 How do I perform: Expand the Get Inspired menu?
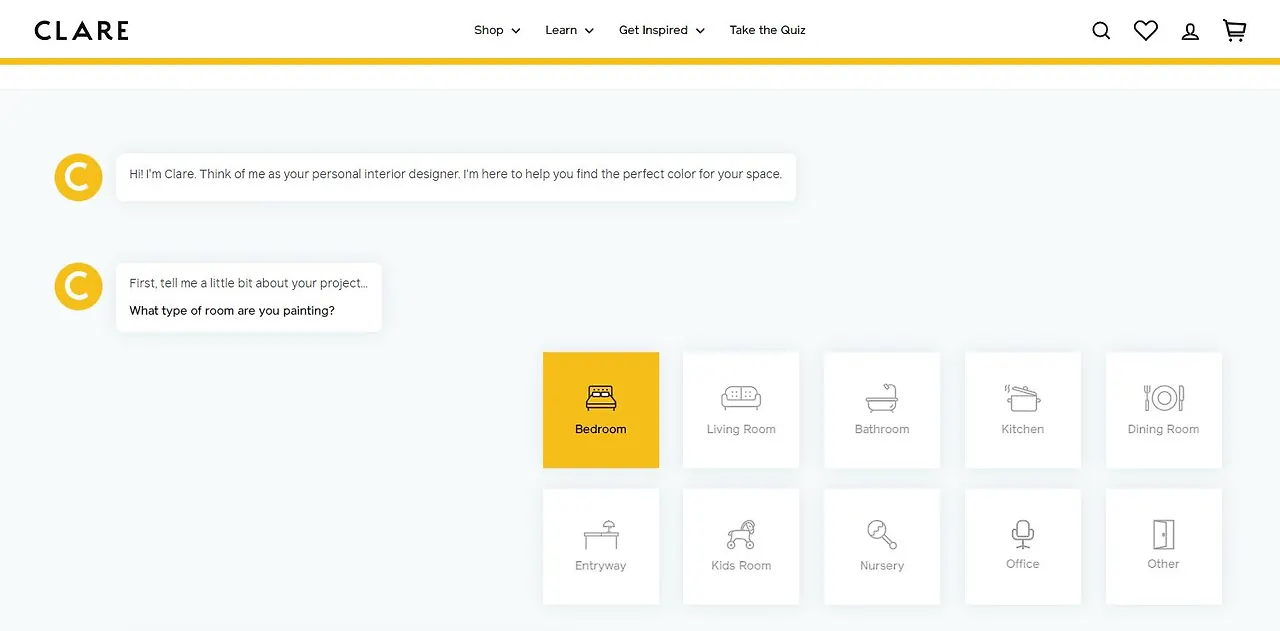tap(662, 30)
